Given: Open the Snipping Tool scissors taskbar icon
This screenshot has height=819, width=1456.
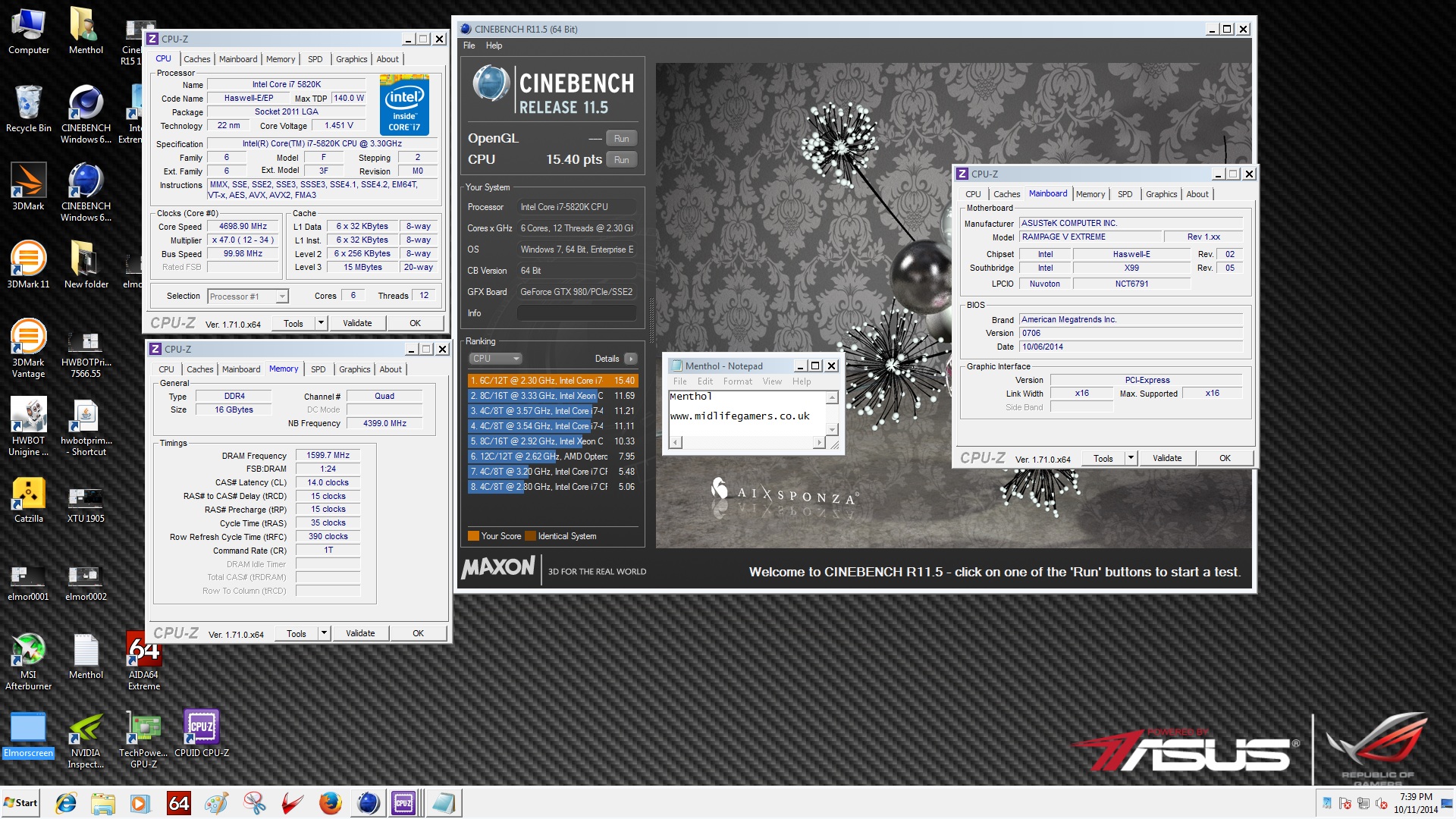Looking at the screenshot, I should click(x=255, y=803).
